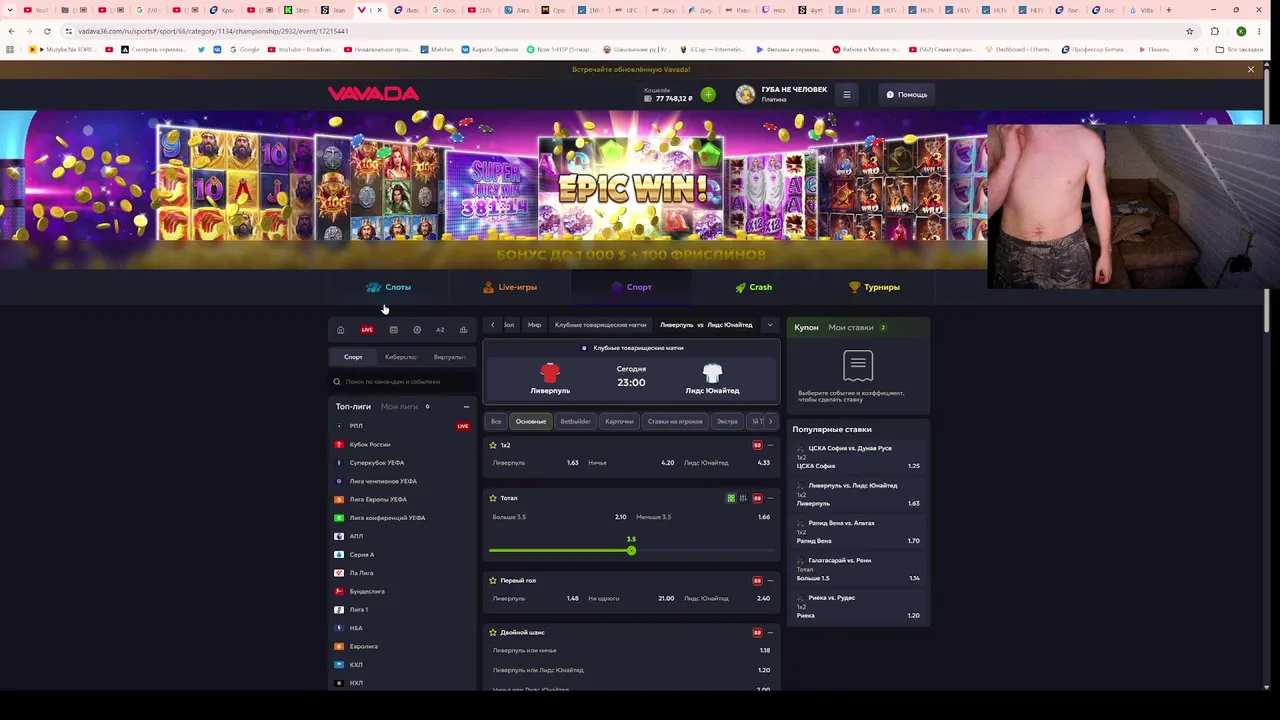Go to the Турниры section
This screenshot has height=720, width=1280.
click(x=874, y=287)
